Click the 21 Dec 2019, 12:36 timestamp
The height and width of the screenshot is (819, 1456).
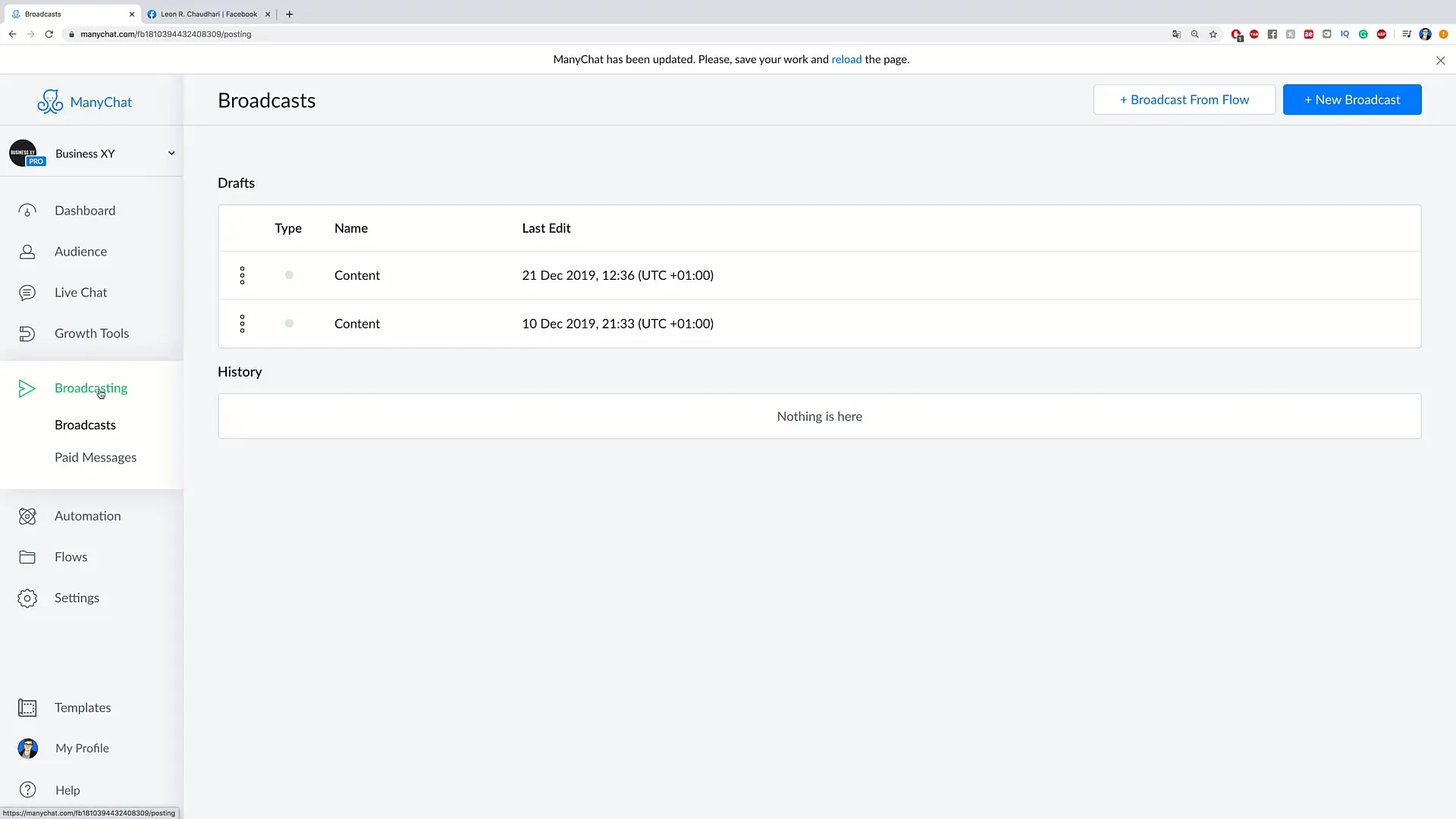[617, 275]
